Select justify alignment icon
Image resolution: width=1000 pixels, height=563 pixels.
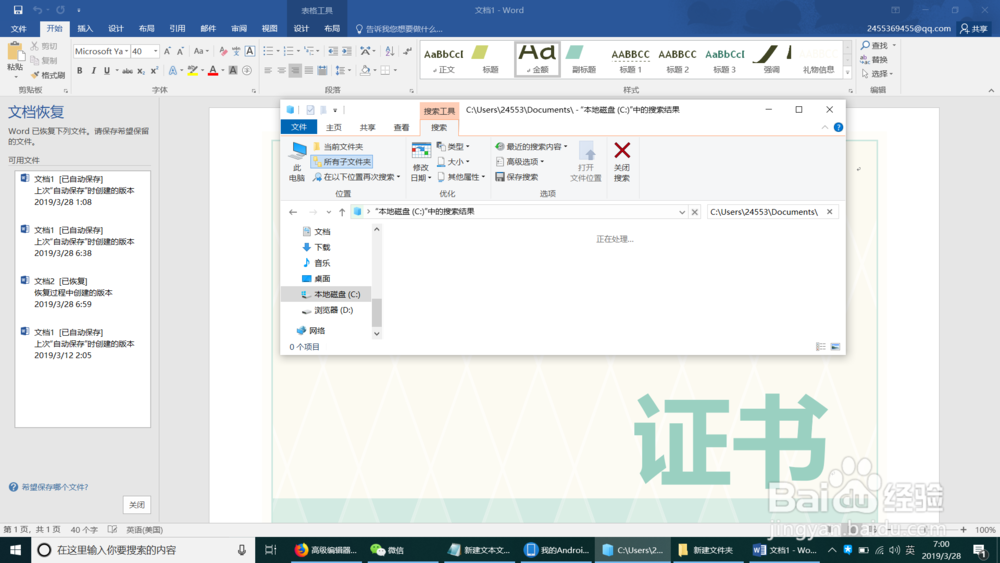point(309,71)
